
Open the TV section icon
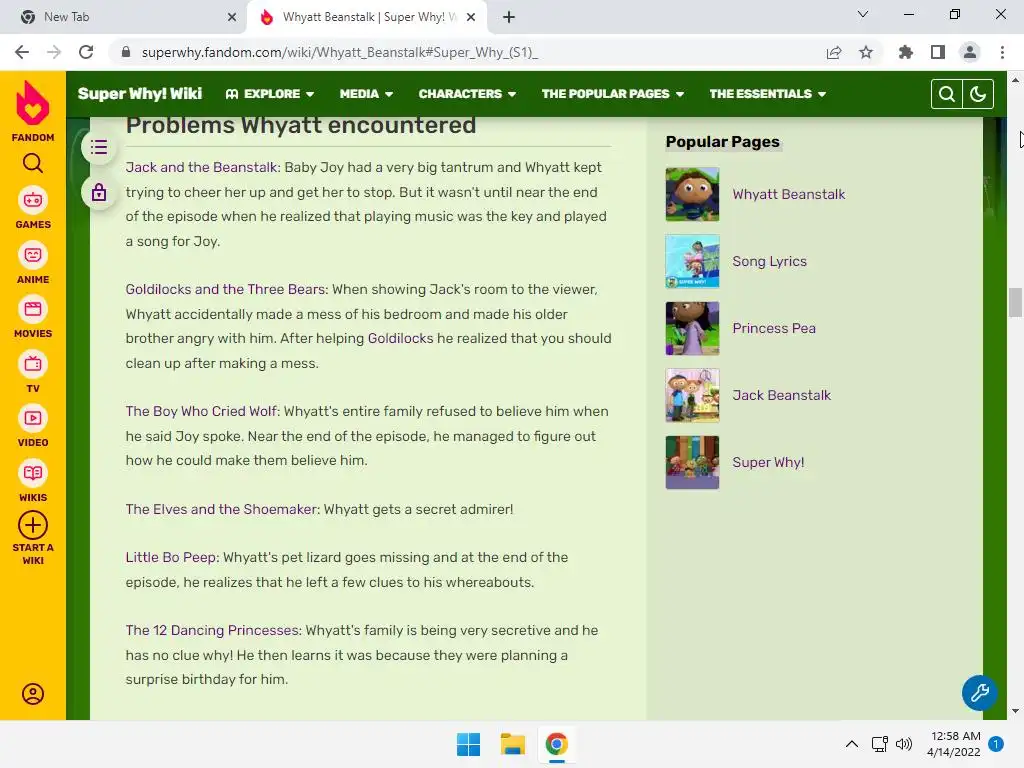(33, 364)
